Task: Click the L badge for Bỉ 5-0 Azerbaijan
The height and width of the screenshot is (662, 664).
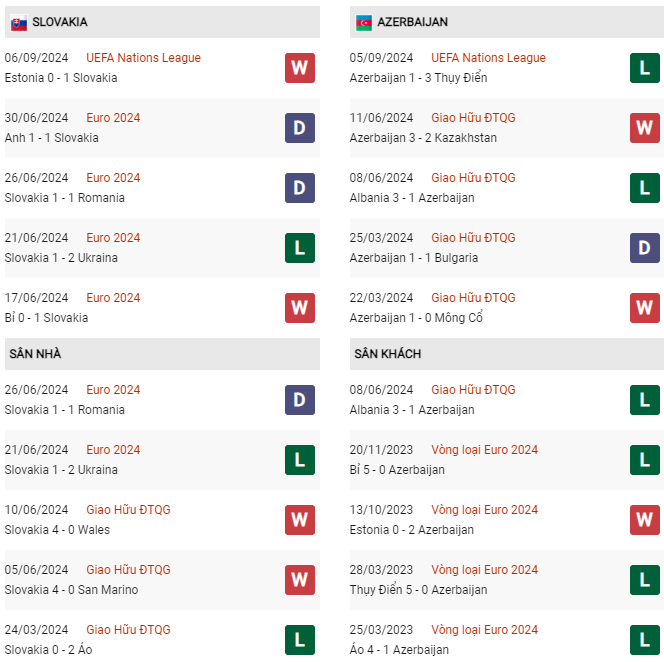Action: click(x=645, y=460)
